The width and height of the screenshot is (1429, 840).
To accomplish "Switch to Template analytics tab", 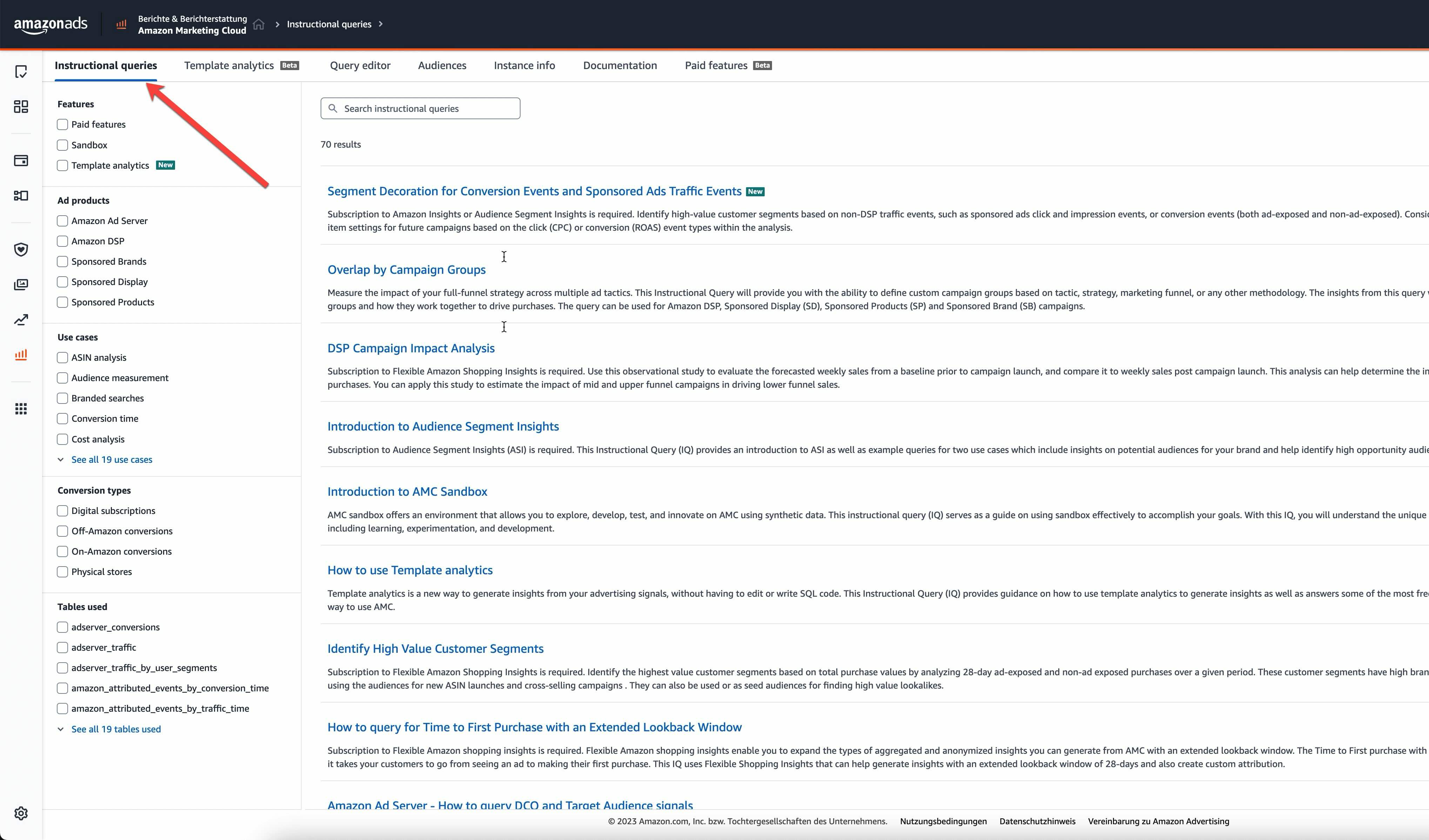I will pyautogui.click(x=229, y=66).
